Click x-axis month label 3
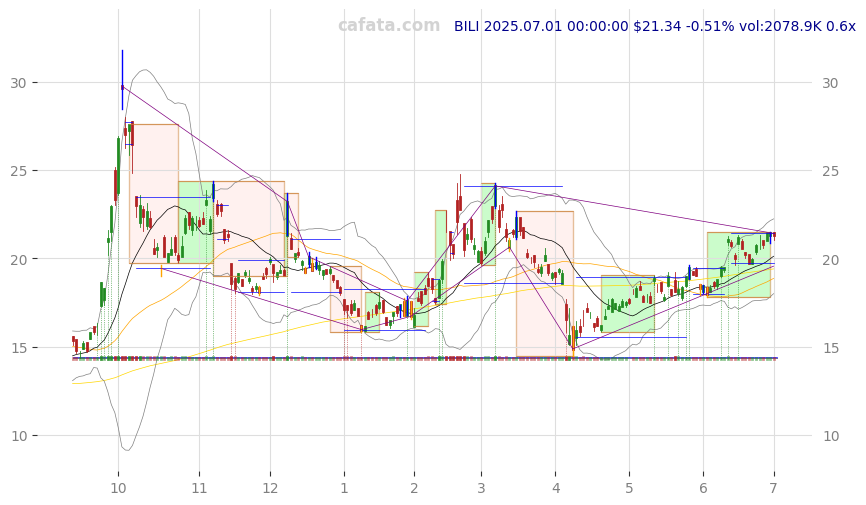This screenshot has width=866, height=505. (x=481, y=488)
